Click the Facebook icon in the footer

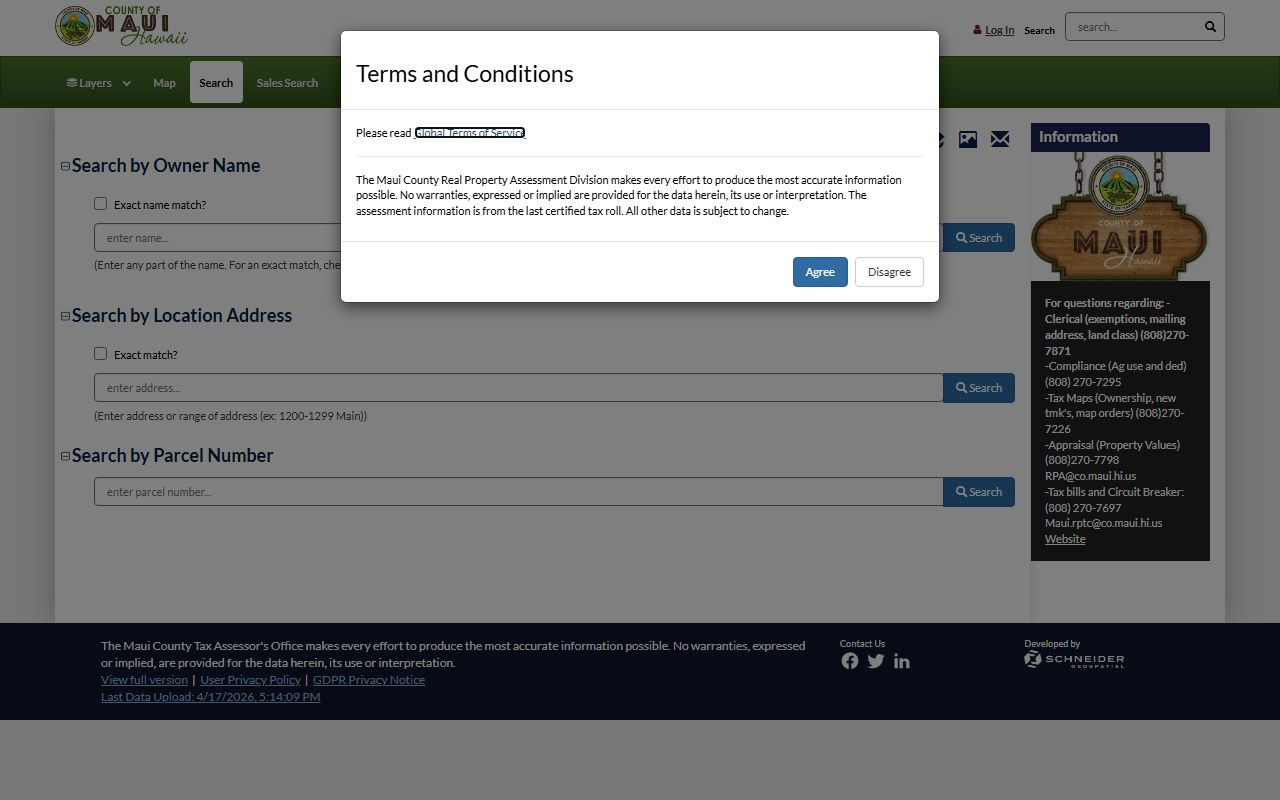850,661
